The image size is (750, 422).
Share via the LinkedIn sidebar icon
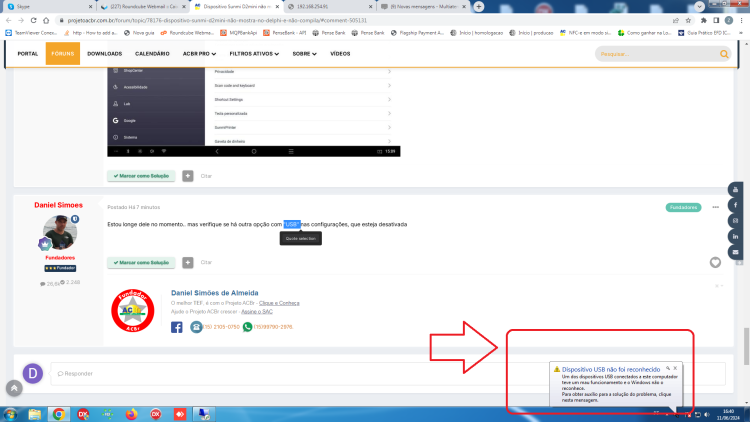coord(735,236)
